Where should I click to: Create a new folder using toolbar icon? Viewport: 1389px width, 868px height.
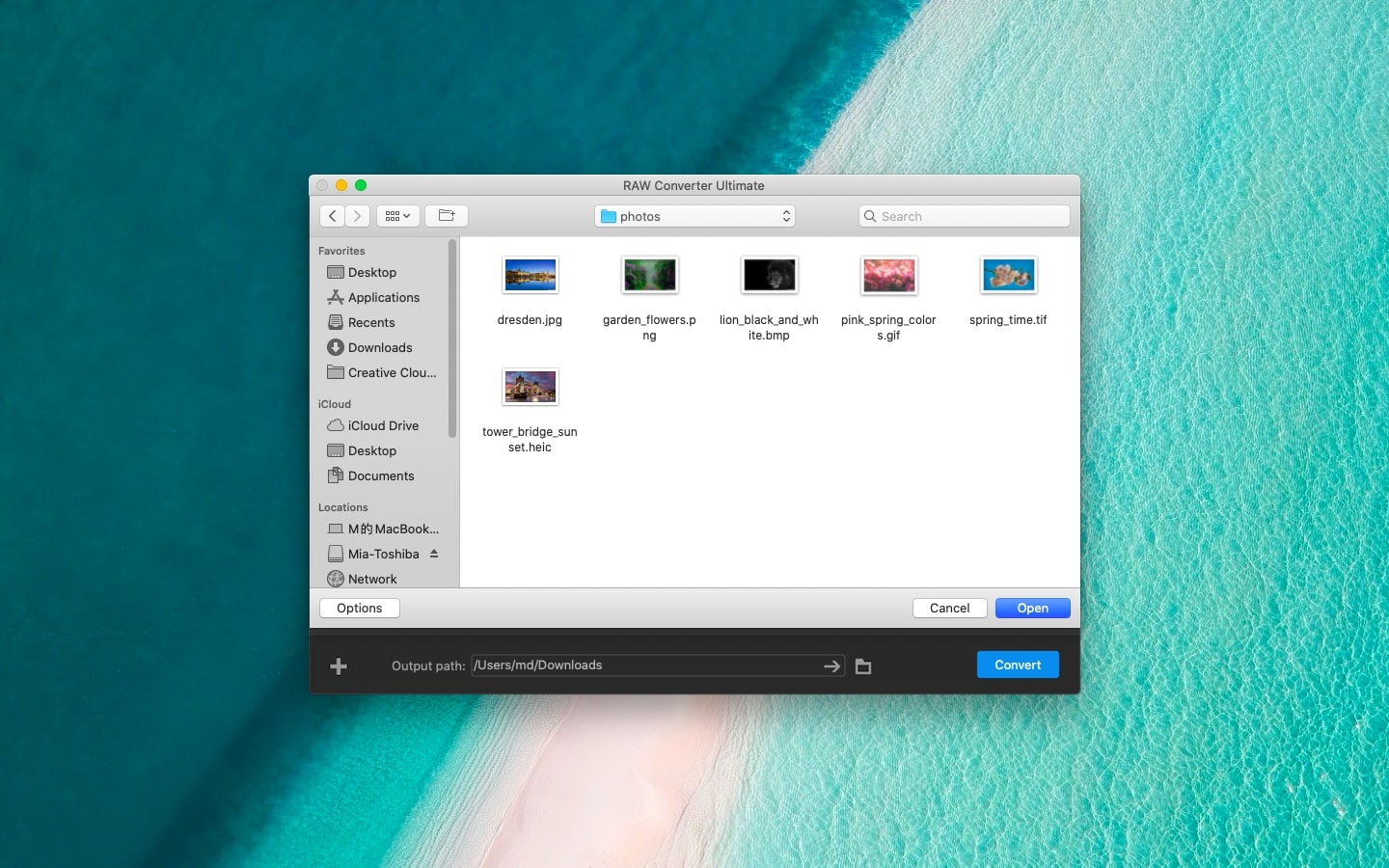(x=446, y=216)
